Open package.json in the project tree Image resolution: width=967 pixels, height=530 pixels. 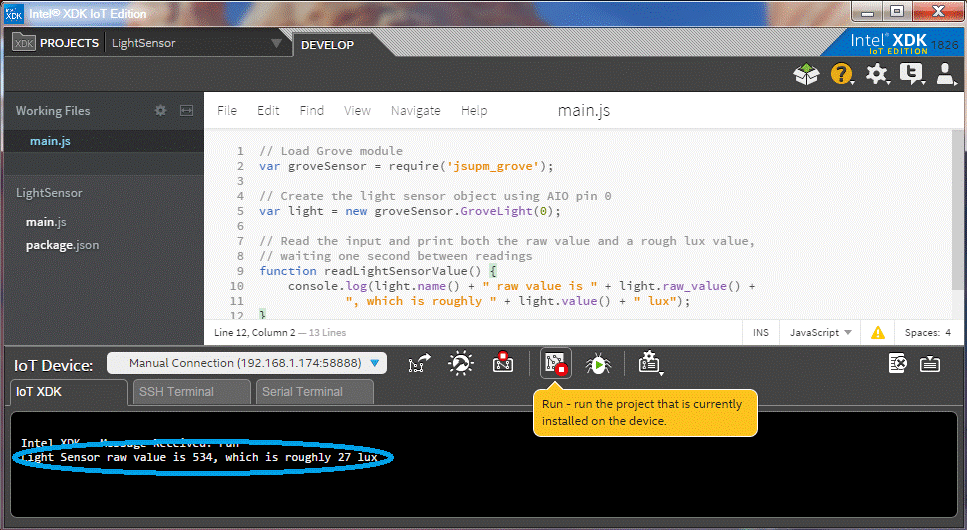tap(62, 245)
